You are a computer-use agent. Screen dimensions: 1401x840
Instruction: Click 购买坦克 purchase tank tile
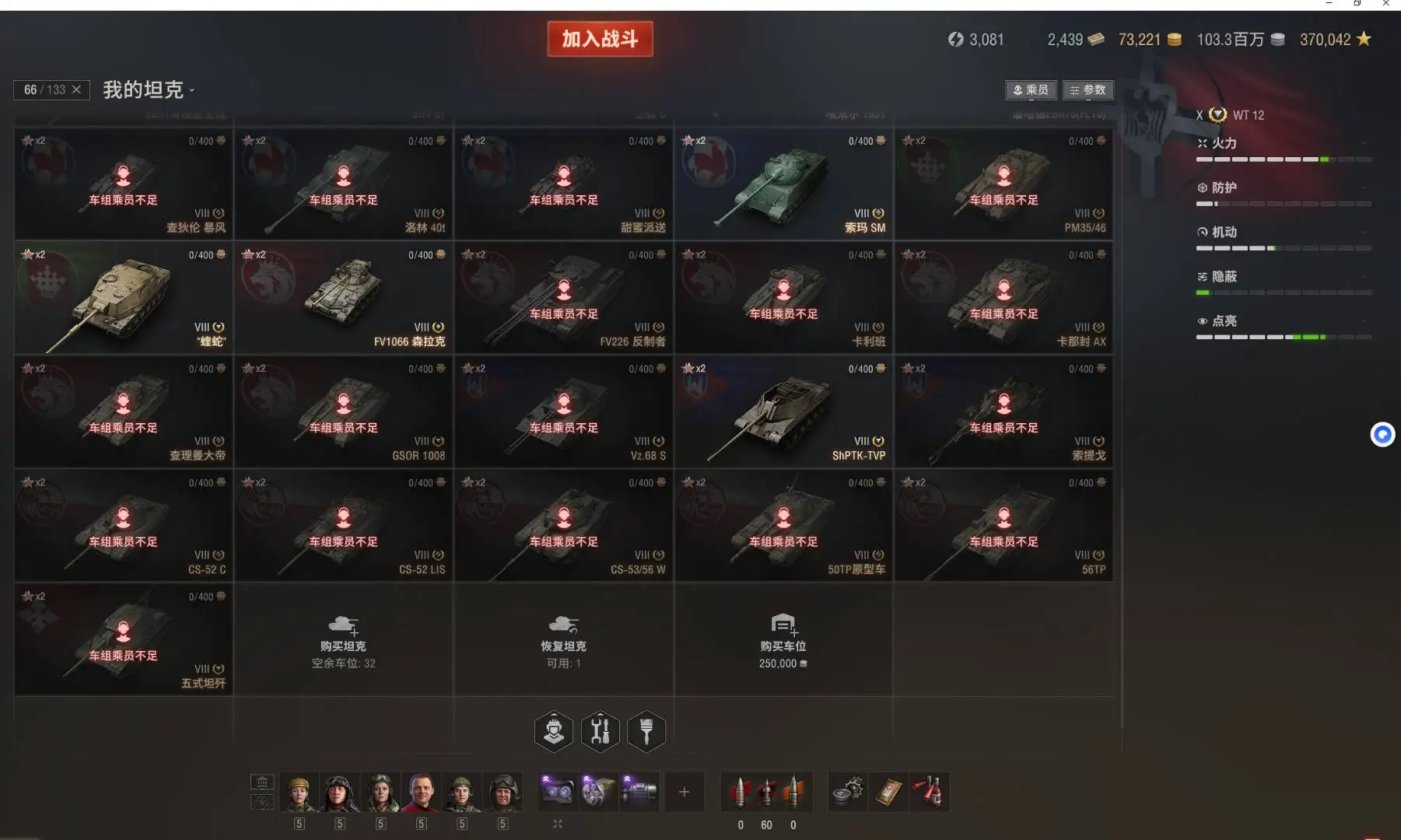pos(343,639)
